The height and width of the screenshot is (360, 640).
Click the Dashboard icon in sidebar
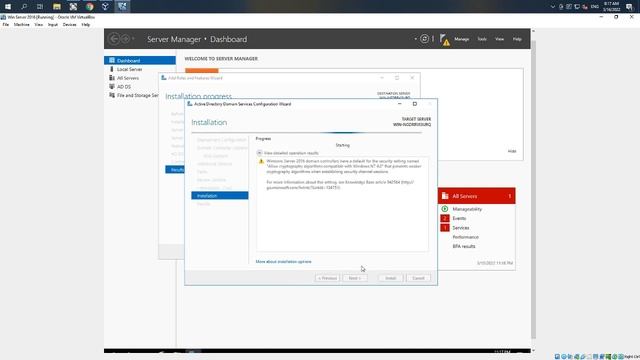point(111,60)
